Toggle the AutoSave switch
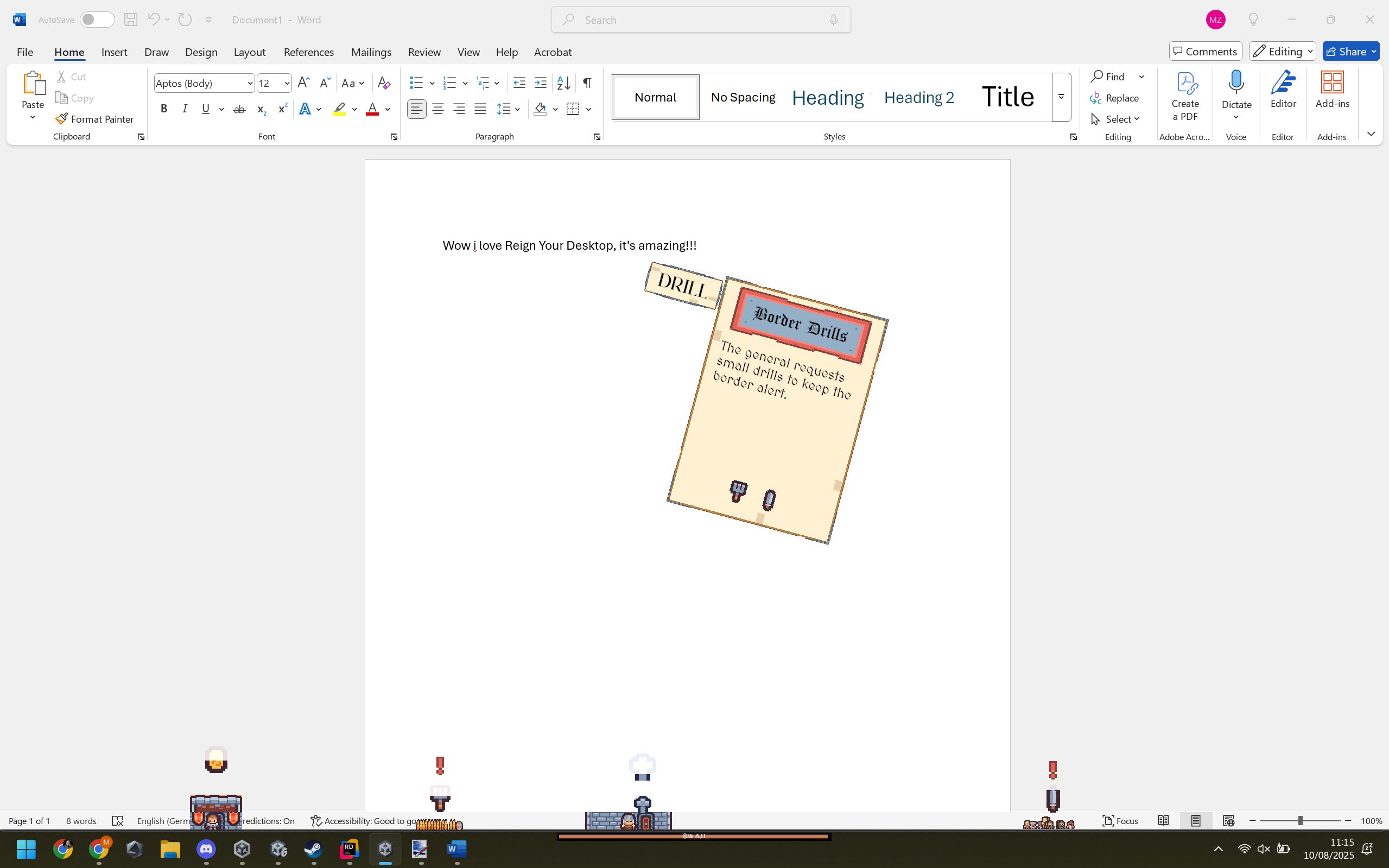Screen dimensions: 1389x868 click(97, 20)
